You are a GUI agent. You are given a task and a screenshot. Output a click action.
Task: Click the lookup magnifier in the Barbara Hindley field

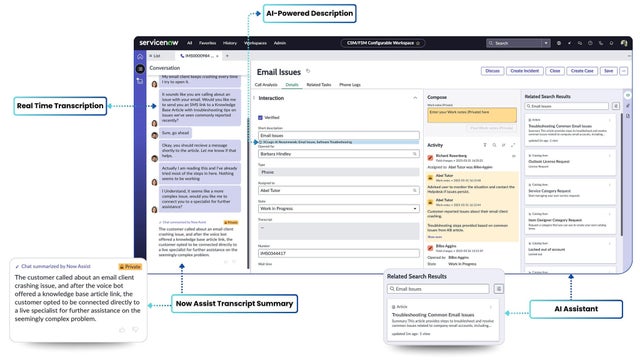[x=415, y=154]
